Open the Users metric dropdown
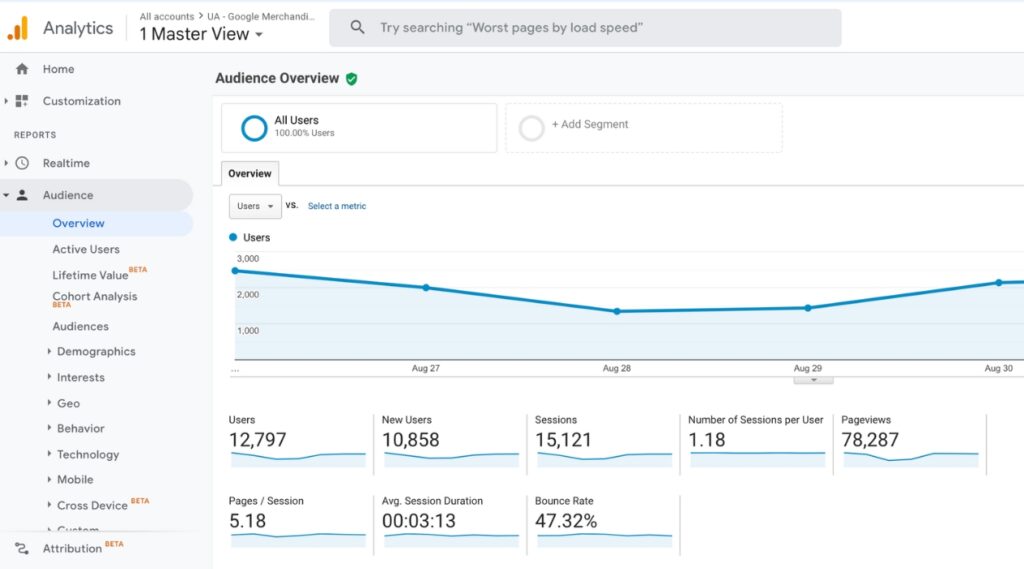 [255, 206]
